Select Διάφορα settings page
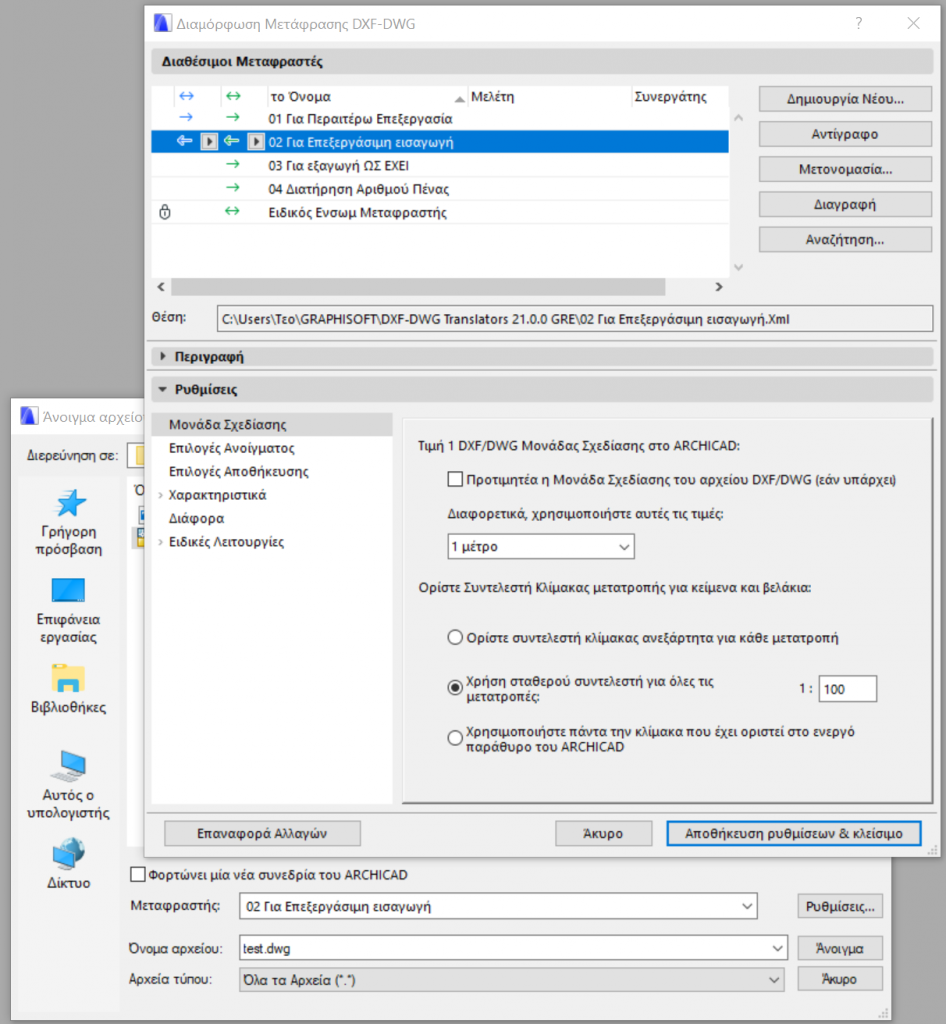 [196, 519]
